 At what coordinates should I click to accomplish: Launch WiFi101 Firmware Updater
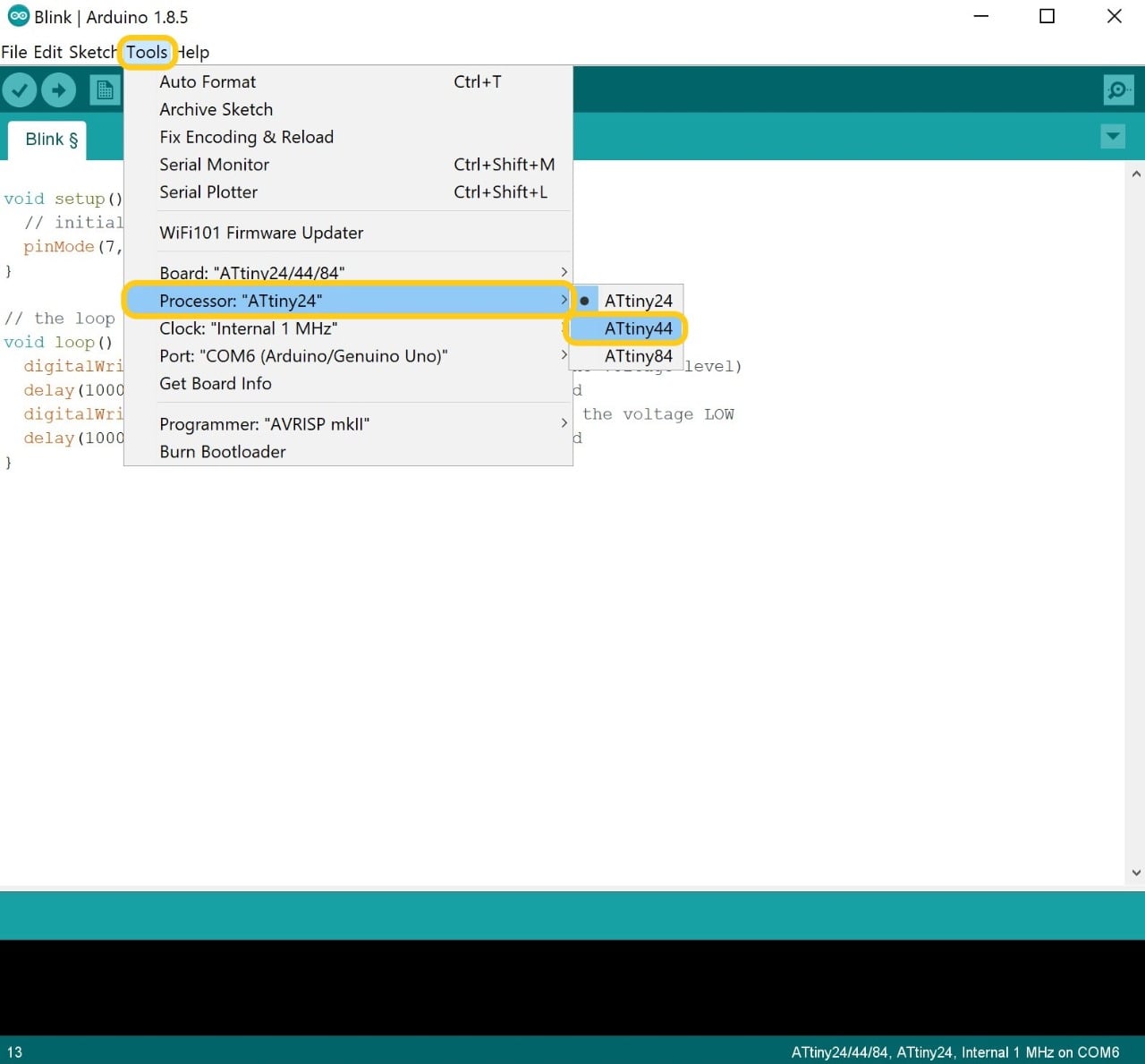click(348, 233)
